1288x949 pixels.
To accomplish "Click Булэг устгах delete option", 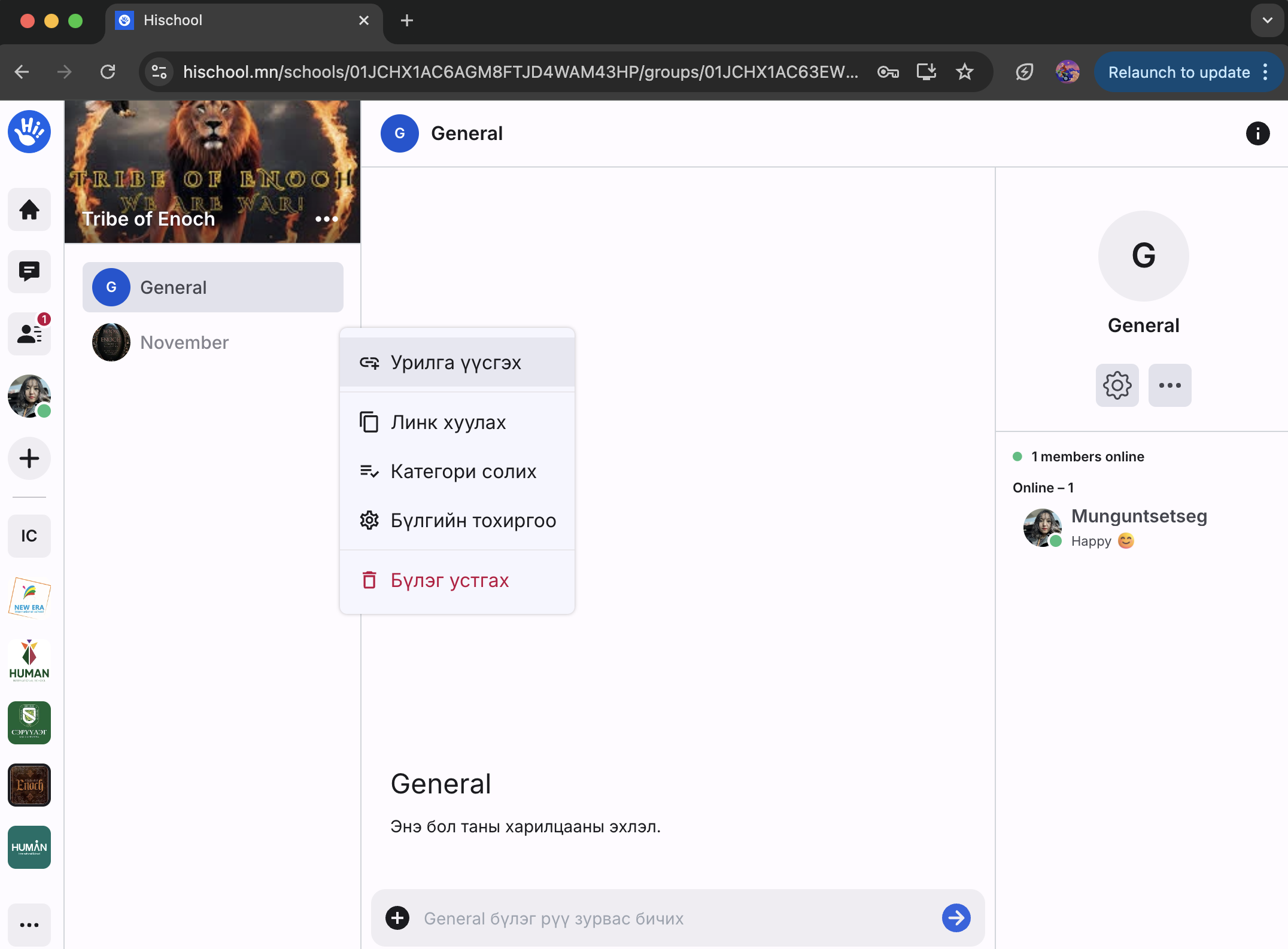I will pyautogui.click(x=449, y=580).
